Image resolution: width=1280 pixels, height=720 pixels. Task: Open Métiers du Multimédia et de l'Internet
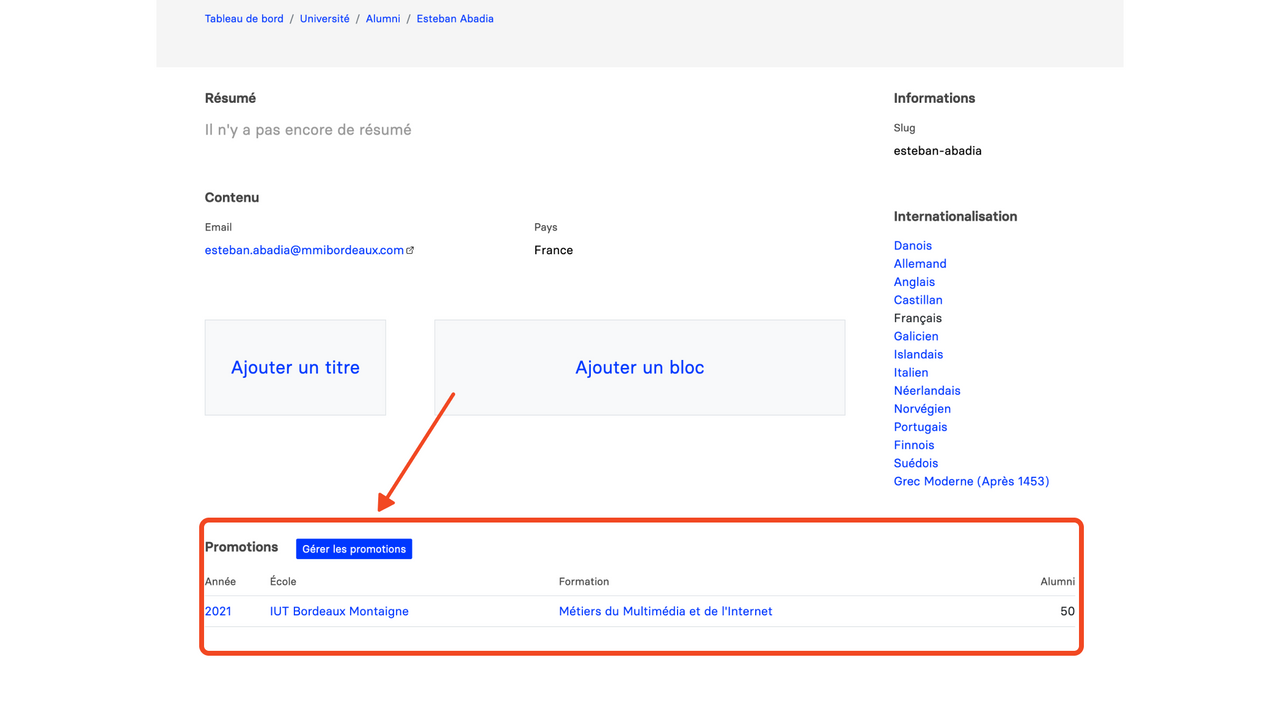pyautogui.click(x=665, y=611)
